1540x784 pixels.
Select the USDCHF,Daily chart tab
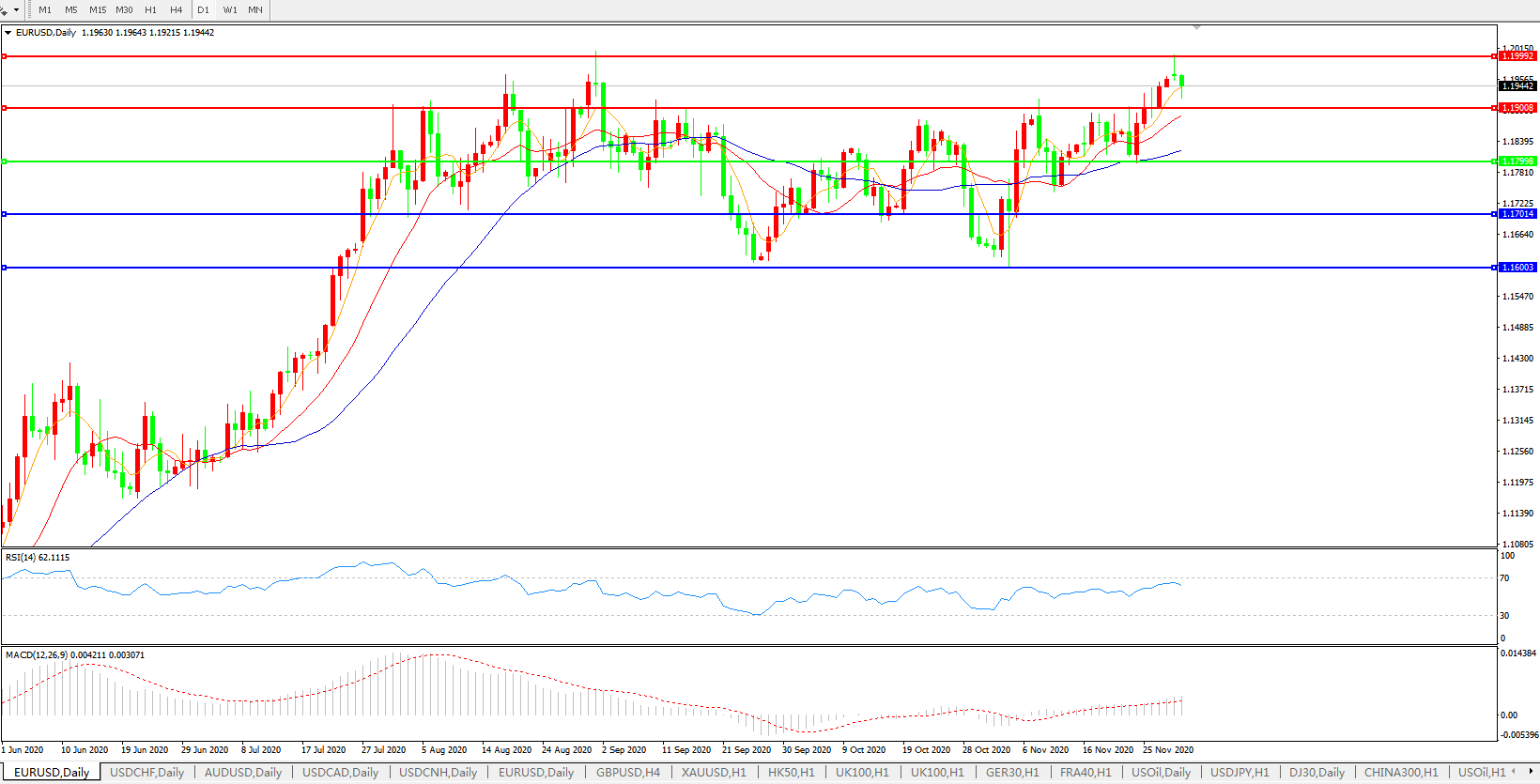point(146,773)
